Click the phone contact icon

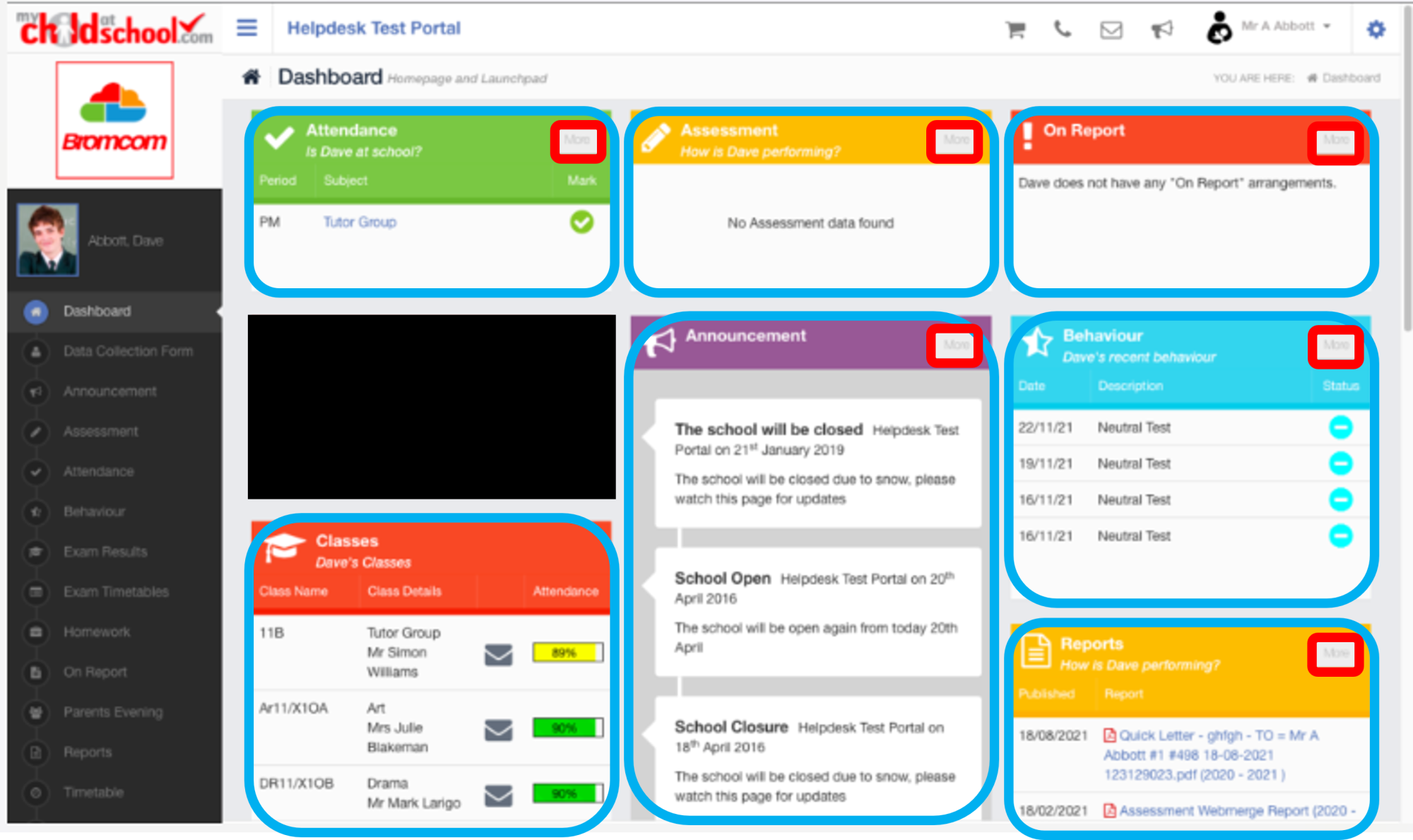(x=1062, y=29)
